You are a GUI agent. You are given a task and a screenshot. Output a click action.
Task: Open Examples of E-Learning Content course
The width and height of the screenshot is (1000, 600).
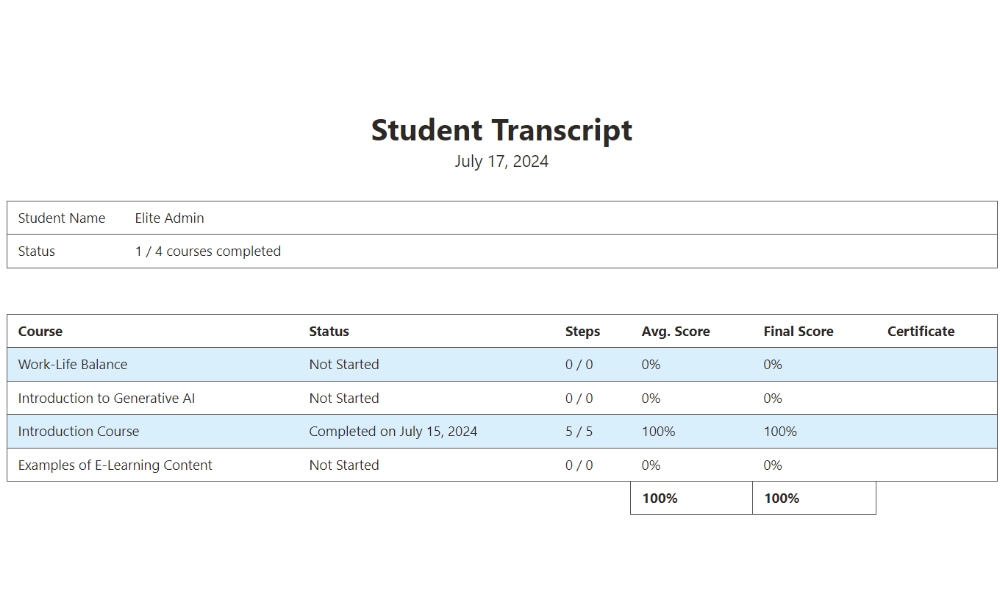[115, 465]
